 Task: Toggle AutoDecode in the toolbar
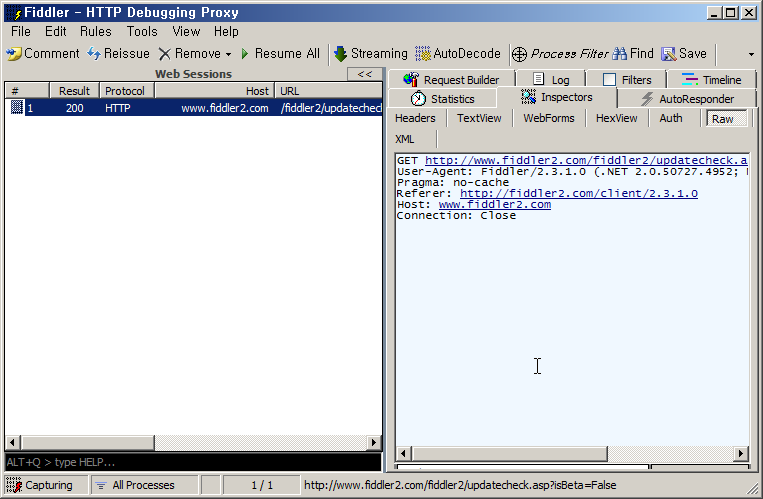[x=457, y=54]
